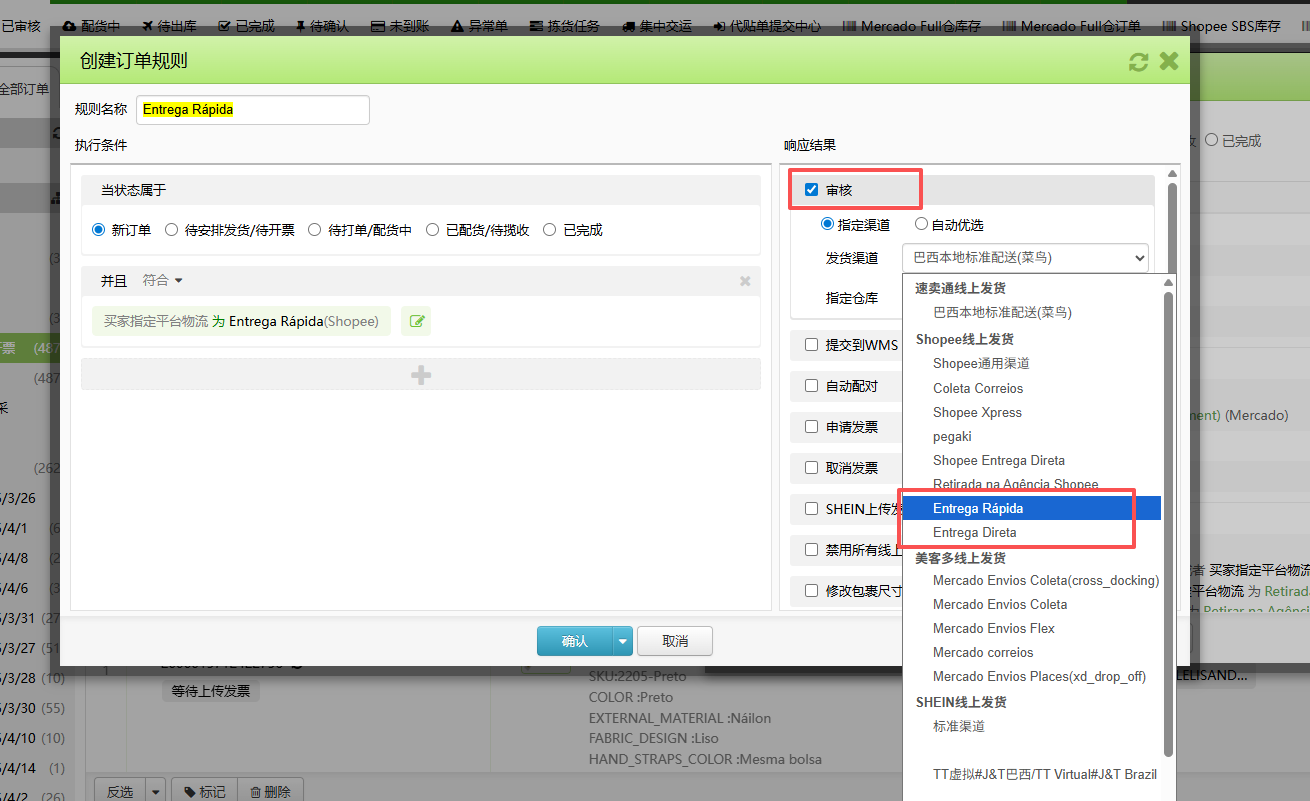Tick the 申请发票 checkbox
The width and height of the screenshot is (1310, 801).
coord(811,427)
